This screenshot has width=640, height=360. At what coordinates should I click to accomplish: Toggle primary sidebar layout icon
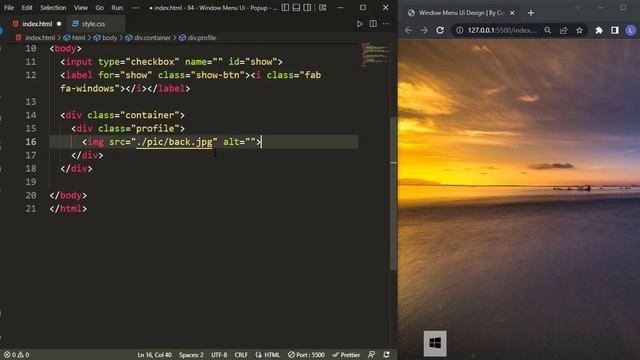285,7
